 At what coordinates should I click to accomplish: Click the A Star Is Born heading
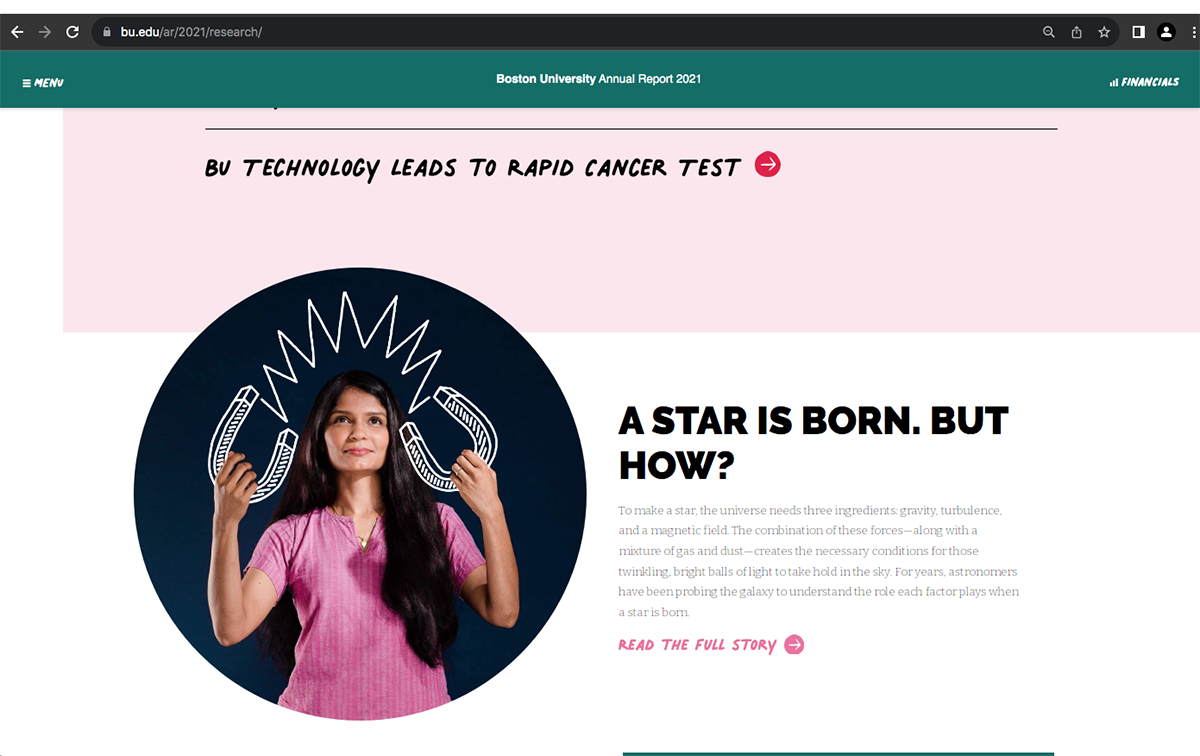[x=814, y=442]
